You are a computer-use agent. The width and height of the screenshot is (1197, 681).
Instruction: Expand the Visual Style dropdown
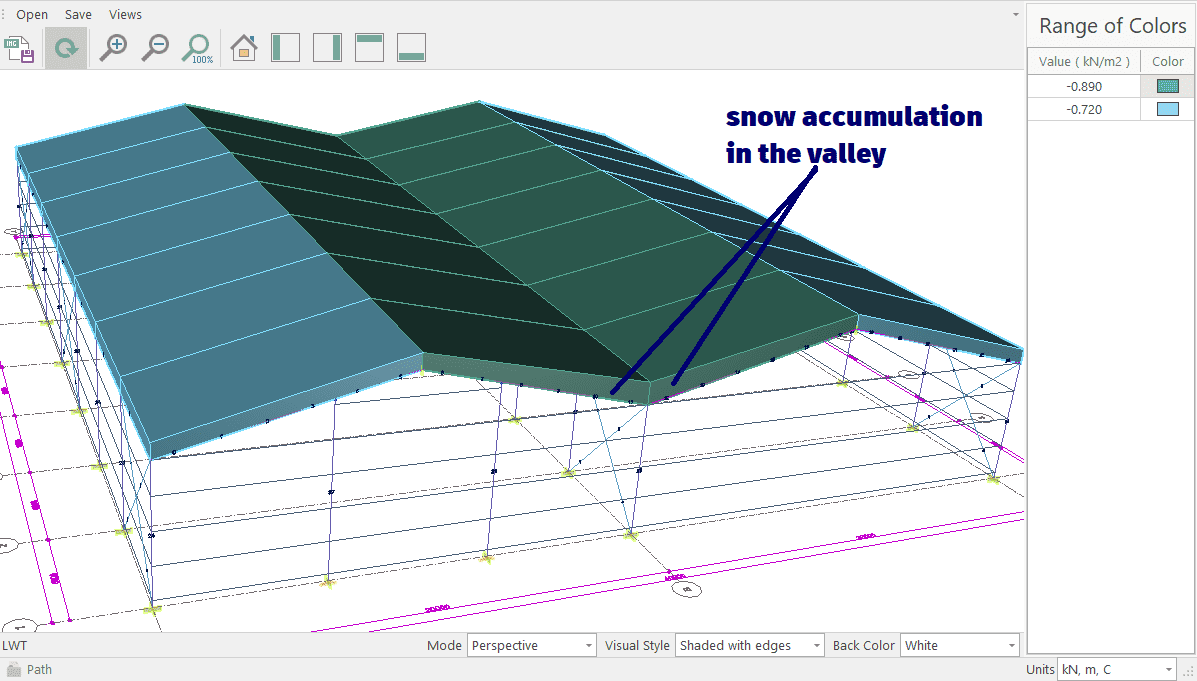tap(749, 646)
